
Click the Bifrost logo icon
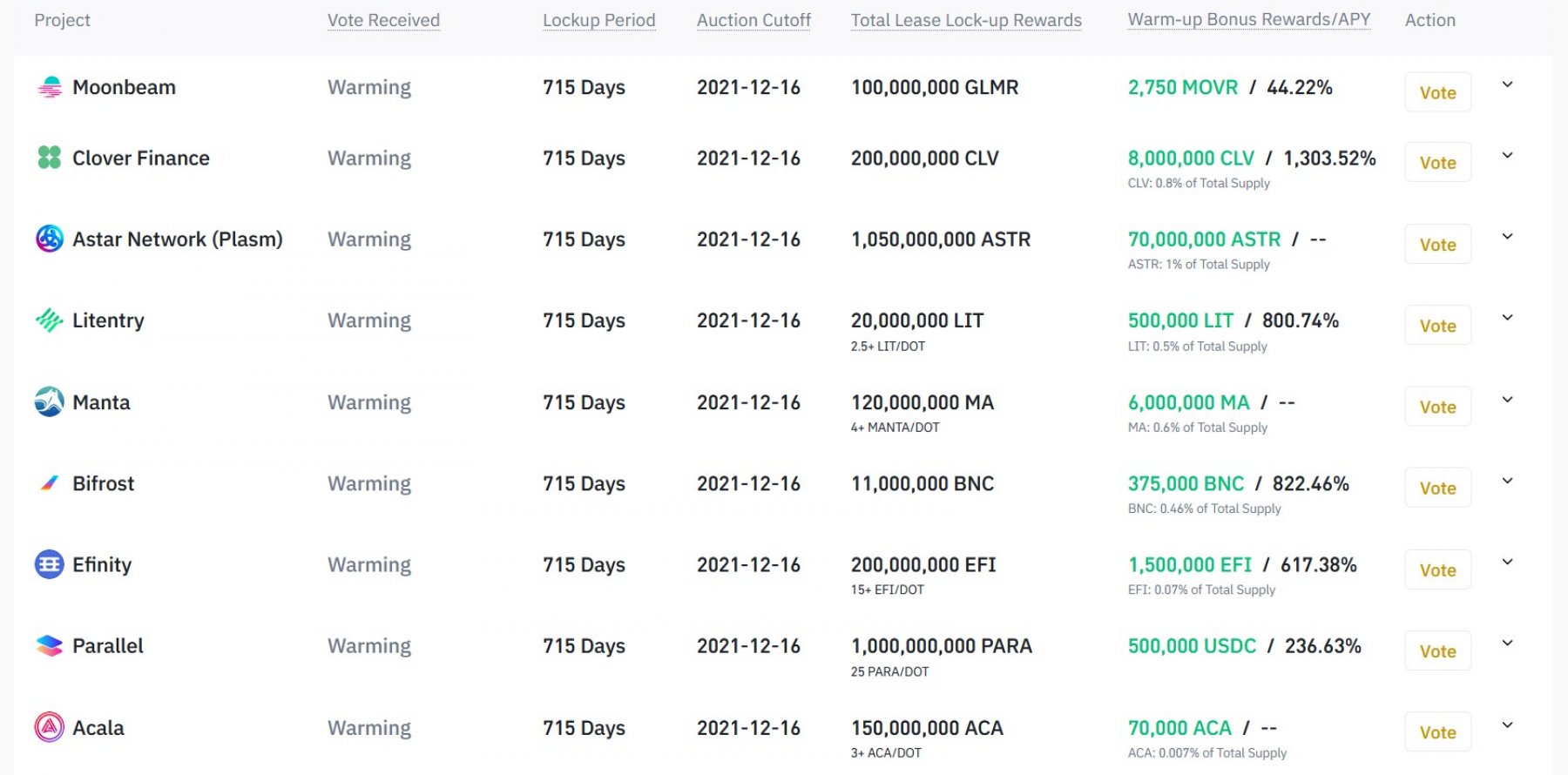(50, 483)
